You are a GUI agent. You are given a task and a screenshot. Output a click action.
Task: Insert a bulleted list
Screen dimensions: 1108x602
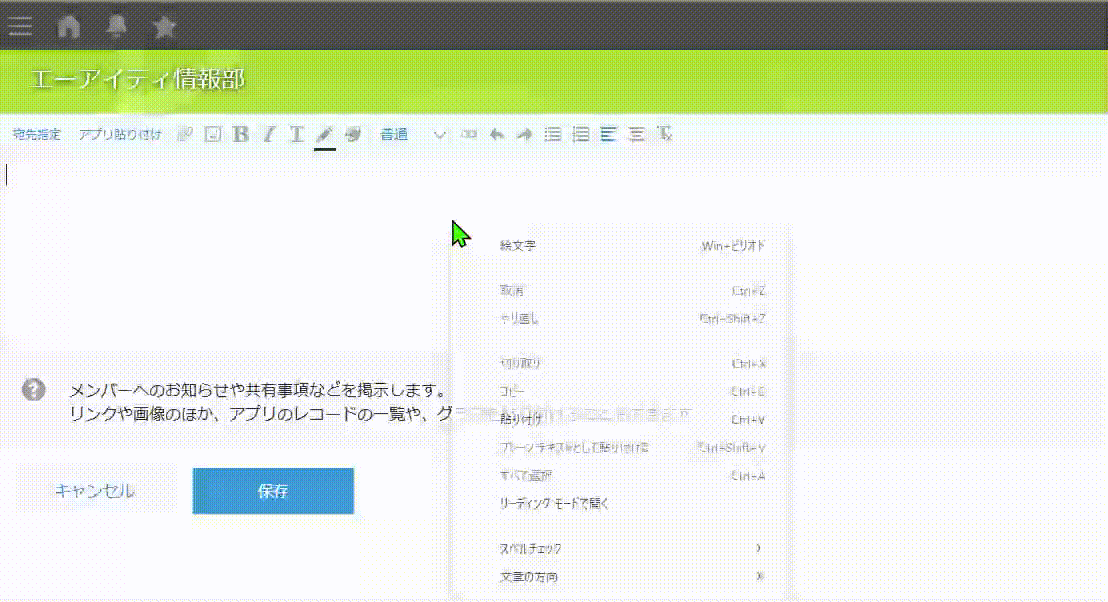tap(552, 134)
